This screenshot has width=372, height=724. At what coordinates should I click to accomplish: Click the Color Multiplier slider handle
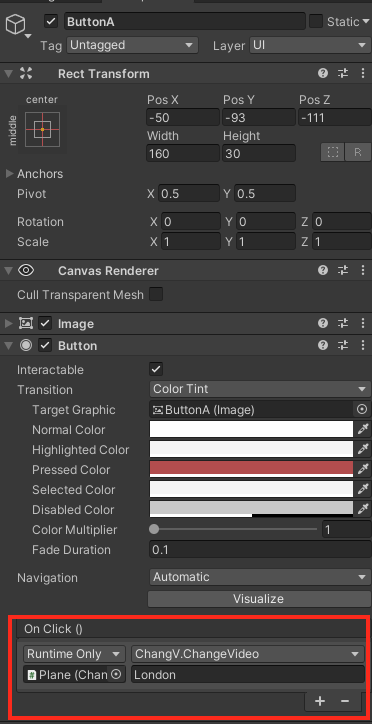[154, 529]
